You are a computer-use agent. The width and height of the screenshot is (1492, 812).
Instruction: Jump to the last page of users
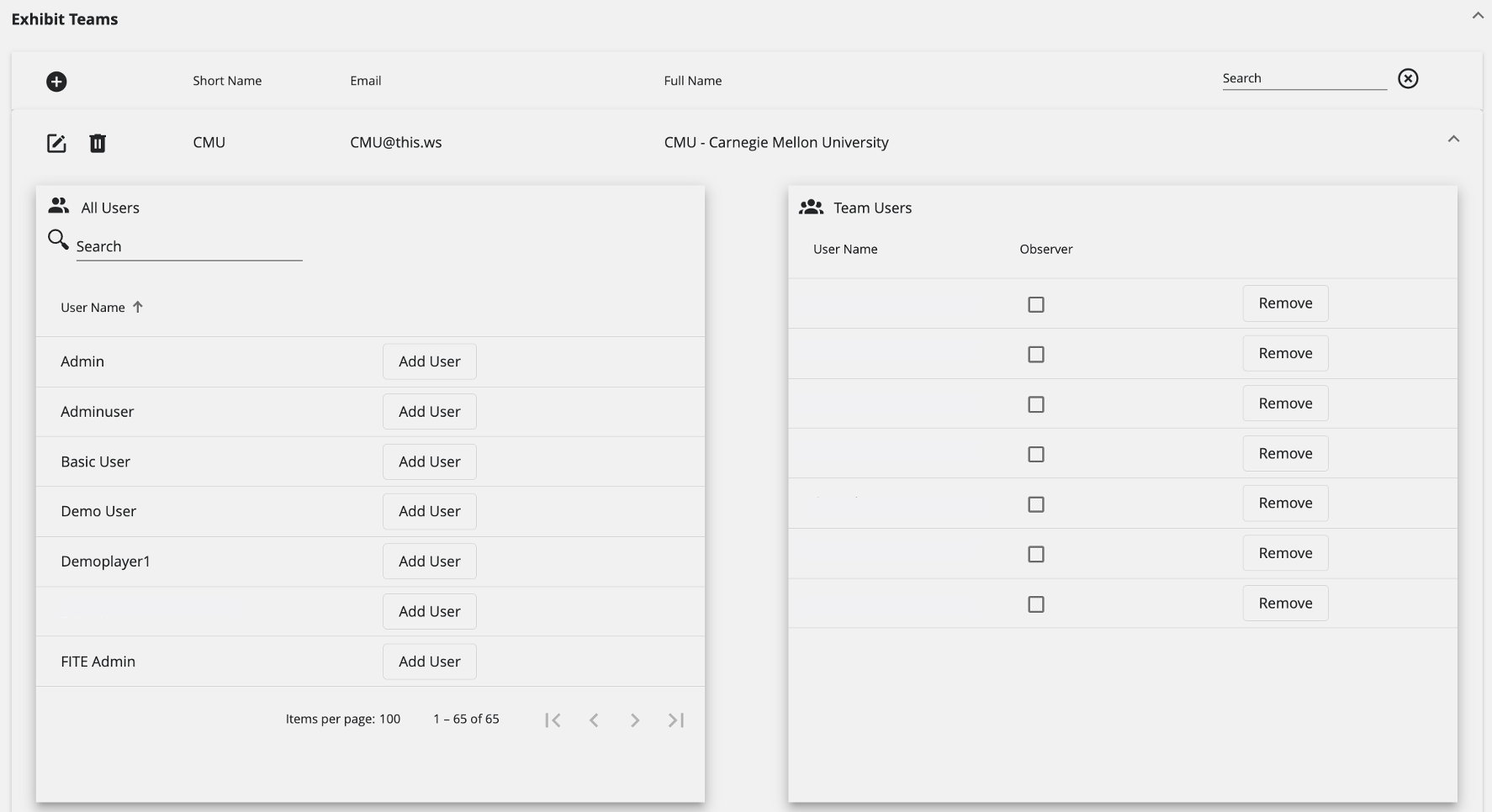coord(676,720)
